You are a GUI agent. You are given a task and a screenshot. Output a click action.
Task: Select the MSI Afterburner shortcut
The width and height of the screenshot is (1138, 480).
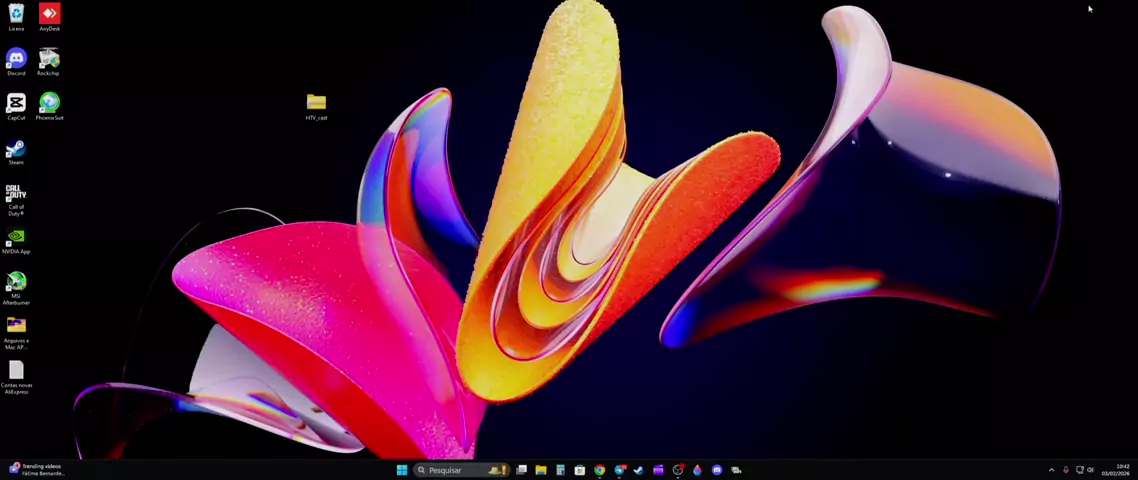(16, 282)
